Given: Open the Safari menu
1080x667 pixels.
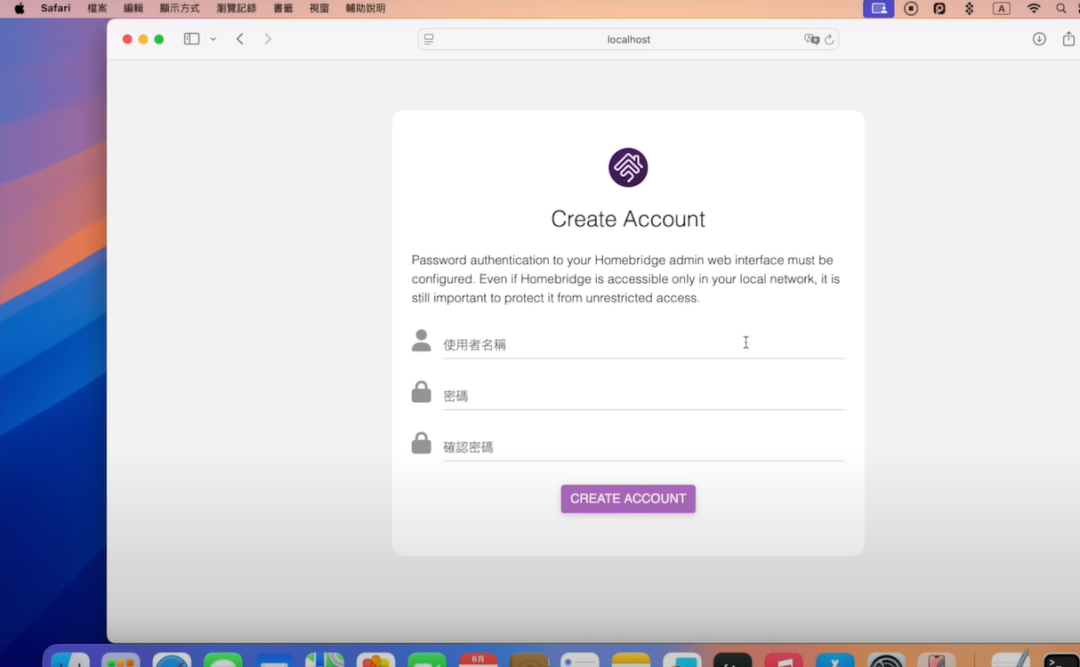Looking at the screenshot, I should (55, 8).
